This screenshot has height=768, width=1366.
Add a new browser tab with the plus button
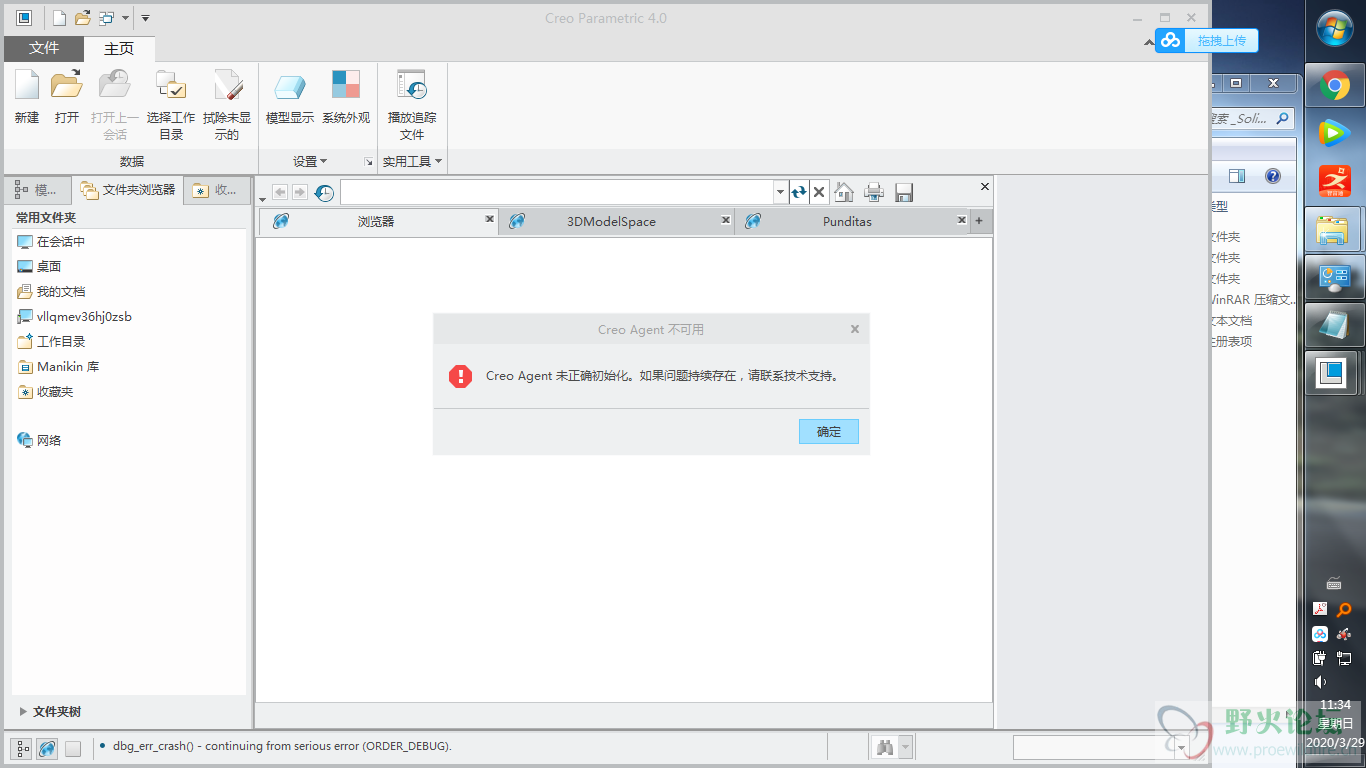coord(979,221)
